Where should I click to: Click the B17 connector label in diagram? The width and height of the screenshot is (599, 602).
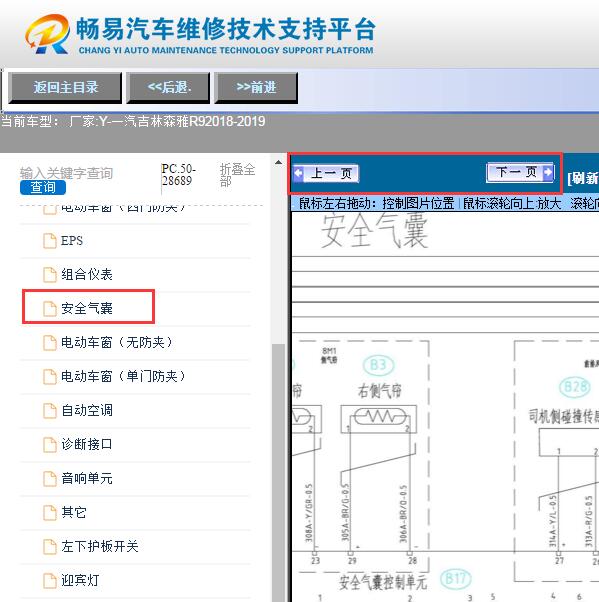point(456,579)
